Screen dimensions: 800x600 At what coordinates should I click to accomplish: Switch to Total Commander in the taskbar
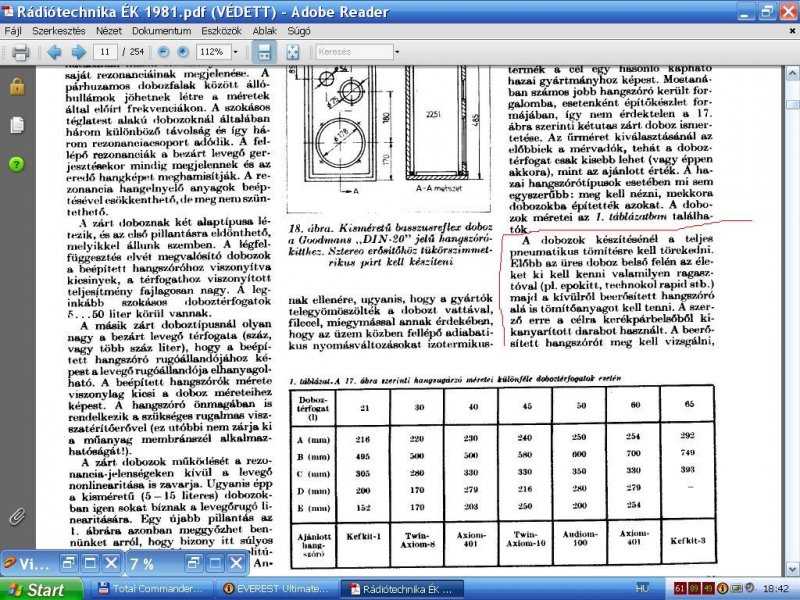pos(152,589)
